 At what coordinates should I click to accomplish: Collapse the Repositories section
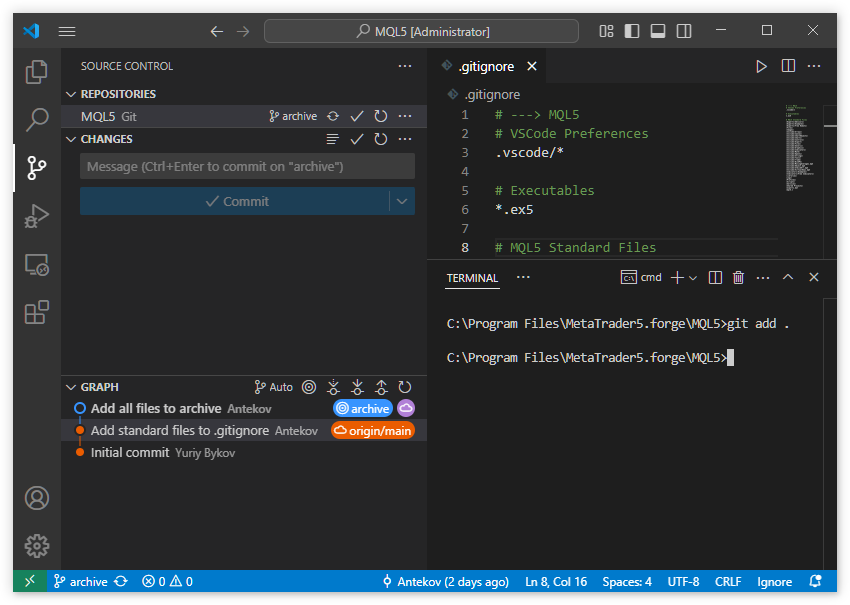[x=71, y=94]
